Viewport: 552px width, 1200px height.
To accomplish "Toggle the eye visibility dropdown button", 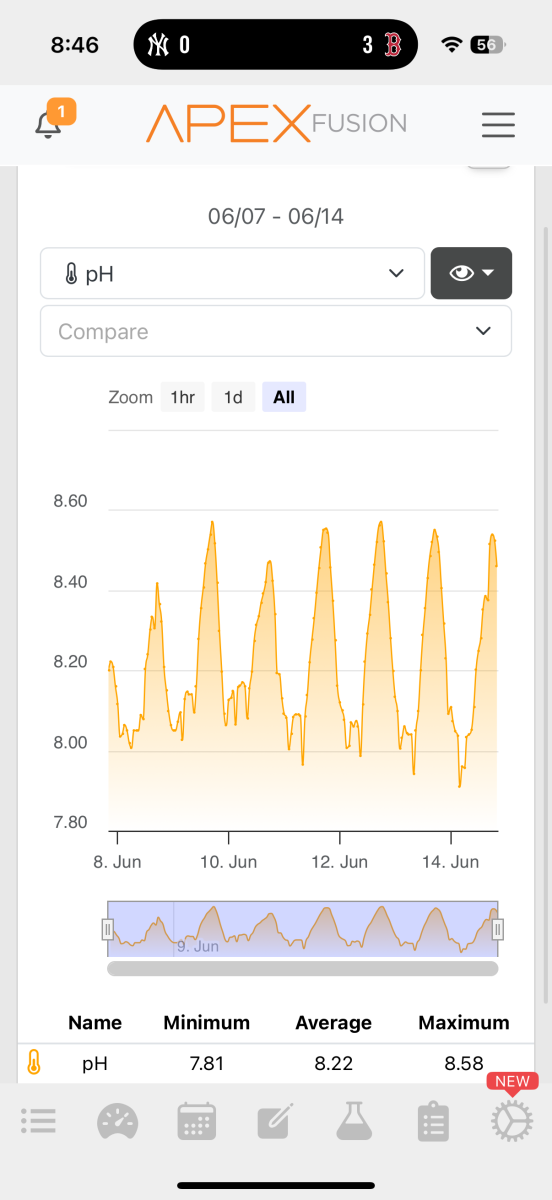I will (x=471, y=273).
